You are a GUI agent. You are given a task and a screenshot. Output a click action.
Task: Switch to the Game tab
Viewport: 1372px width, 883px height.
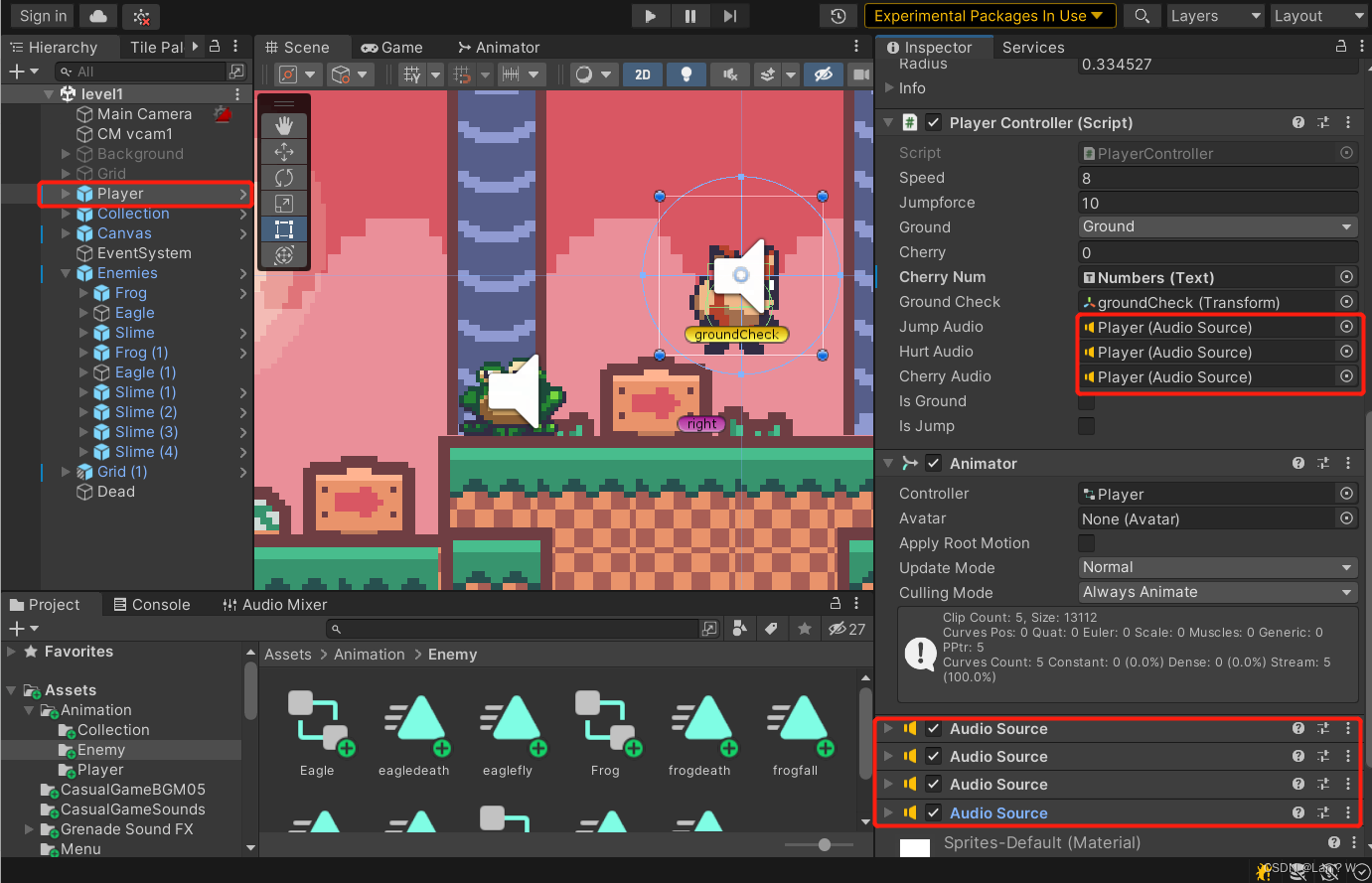point(391,47)
